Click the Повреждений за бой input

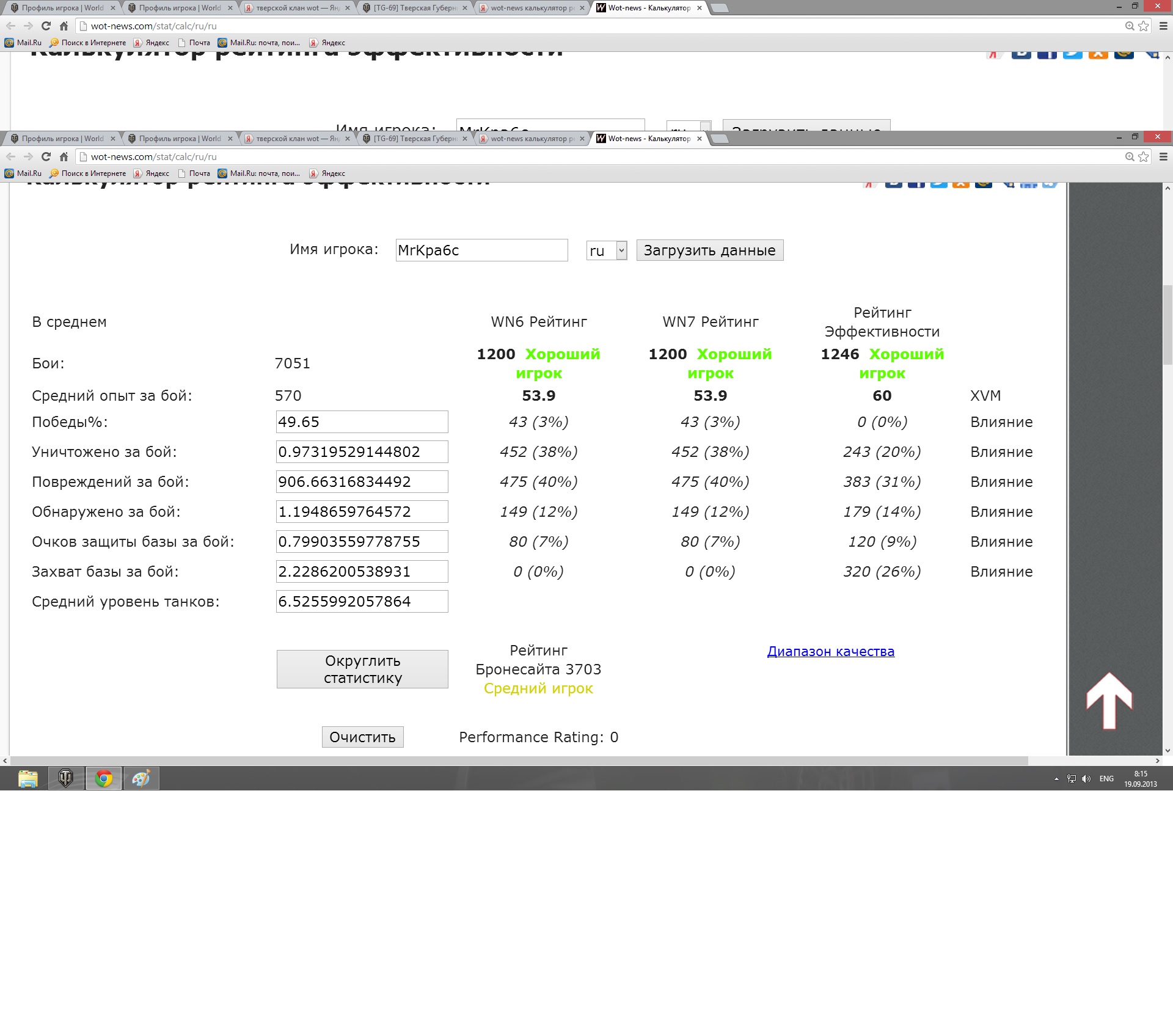coord(362,482)
